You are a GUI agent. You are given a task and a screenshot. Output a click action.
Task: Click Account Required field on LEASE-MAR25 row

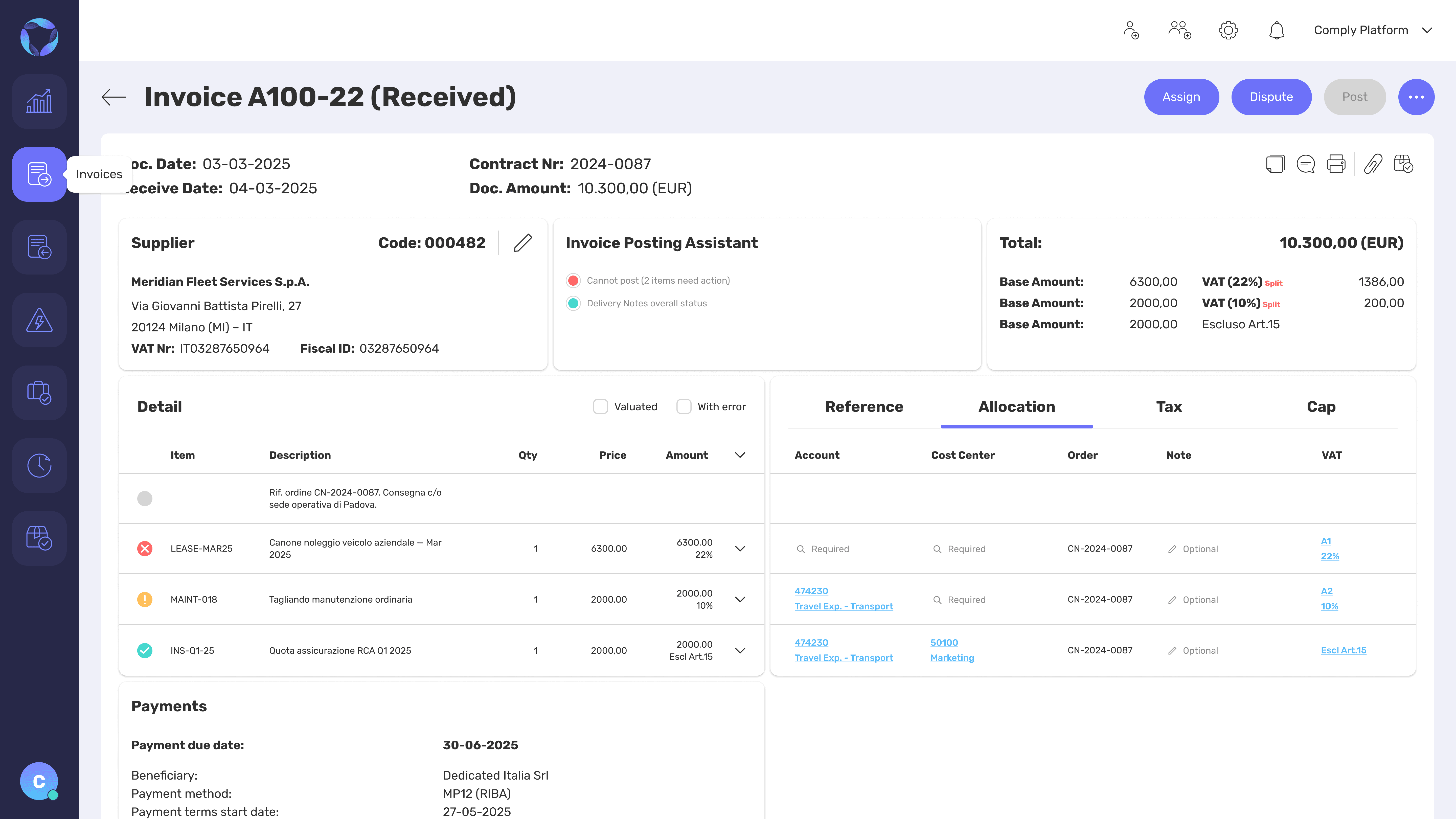click(x=823, y=549)
